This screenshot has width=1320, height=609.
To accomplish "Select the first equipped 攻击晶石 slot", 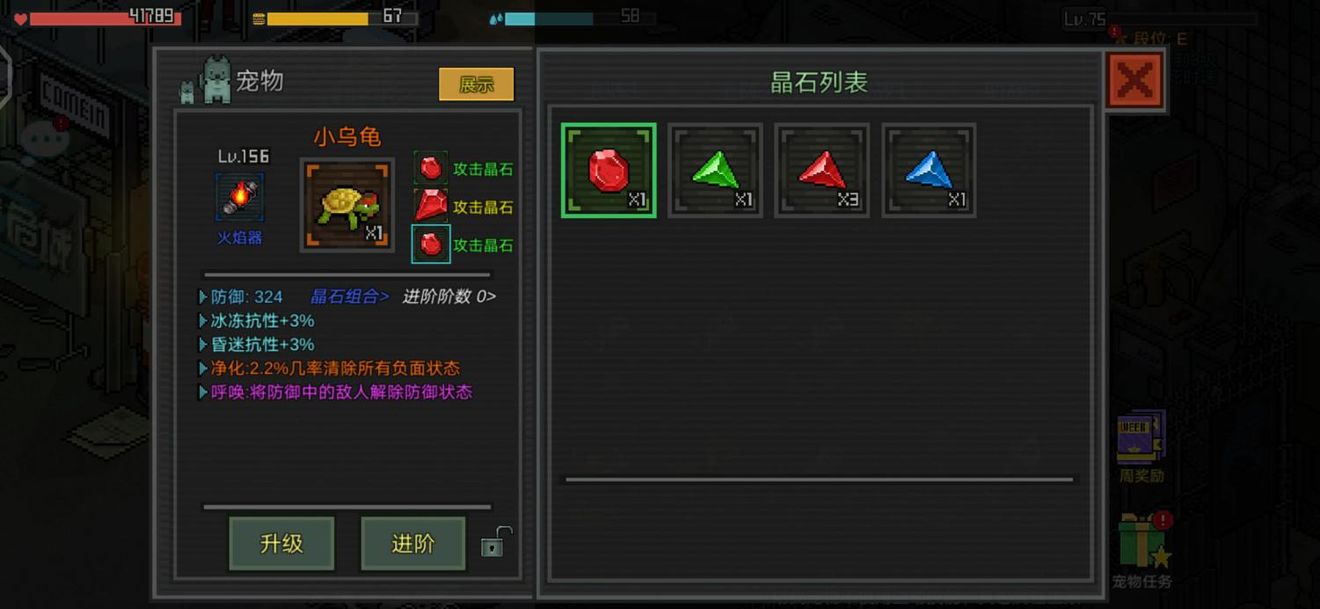I will click(x=431, y=168).
